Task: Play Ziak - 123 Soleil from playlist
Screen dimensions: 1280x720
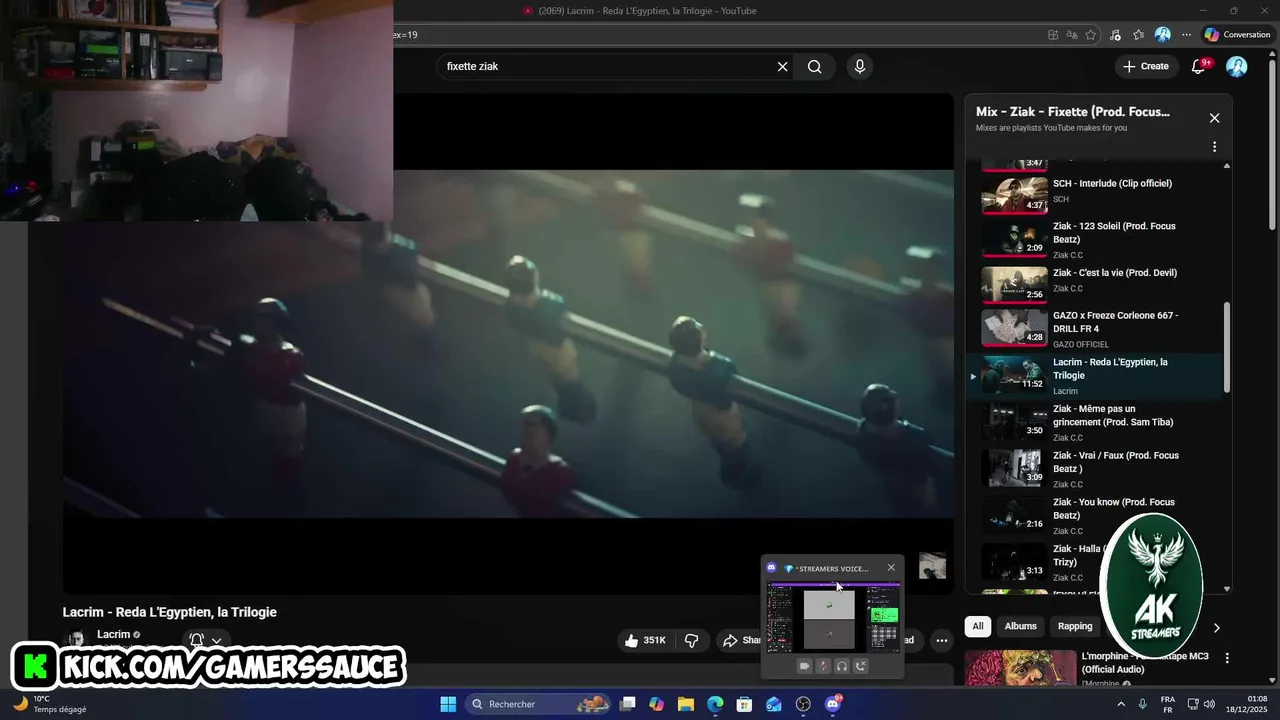Action: 1095,240
